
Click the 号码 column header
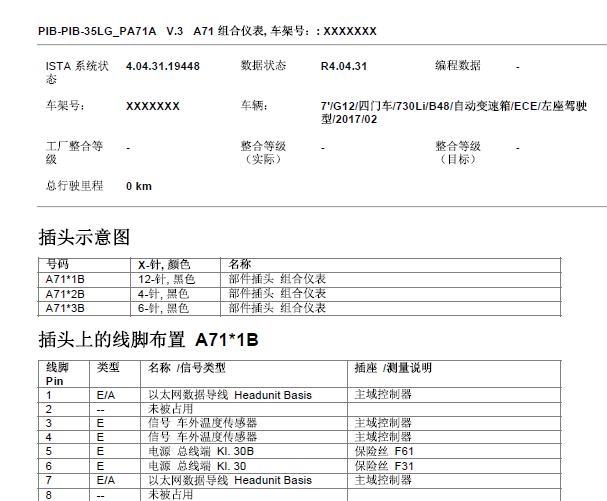(x=57, y=264)
